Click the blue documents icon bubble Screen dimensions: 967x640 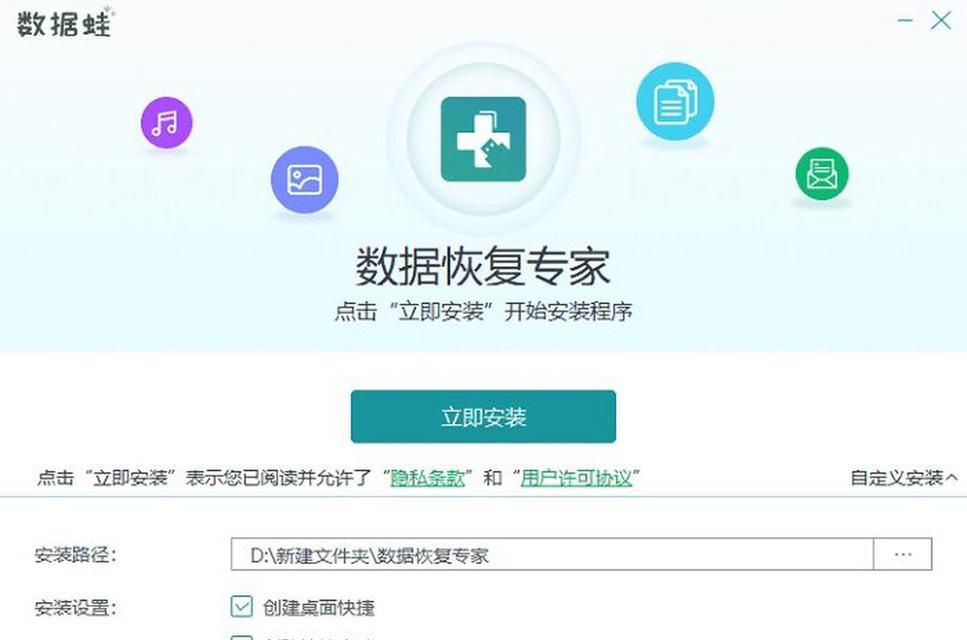coord(675,102)
